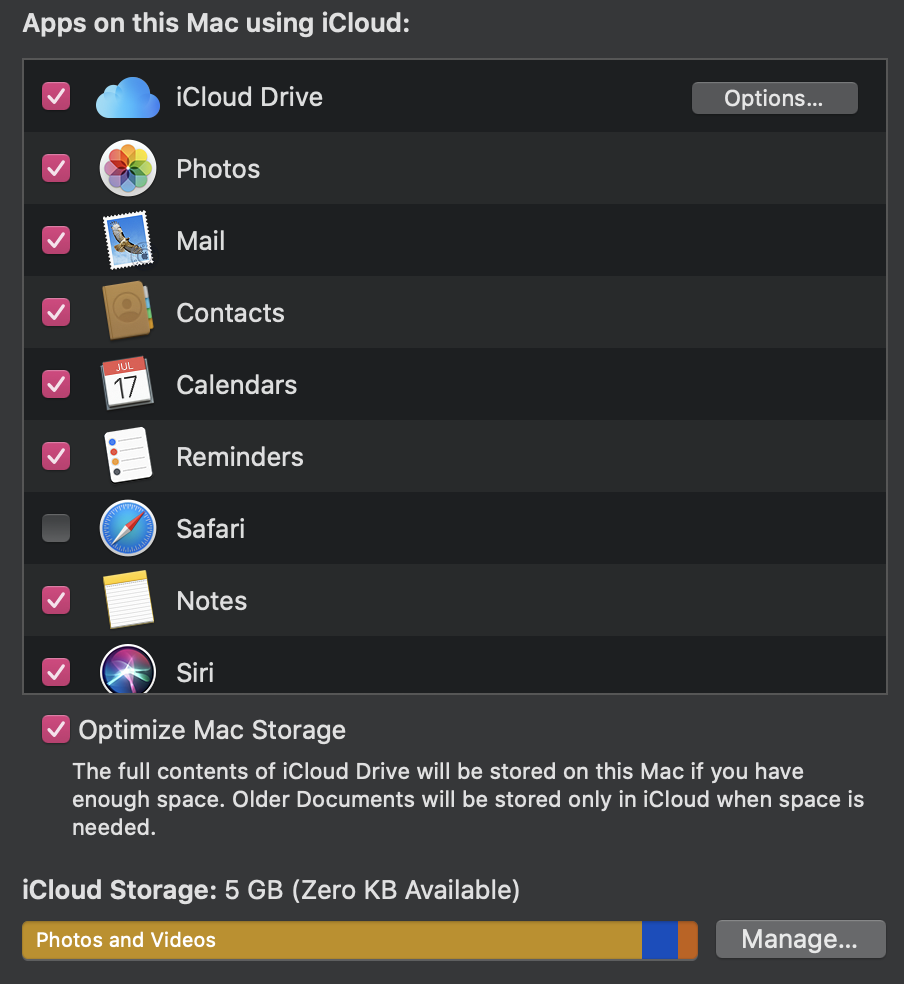Click the Photos app icon
The width and height of the screenshot is (904, 984).
click(128, 169)
